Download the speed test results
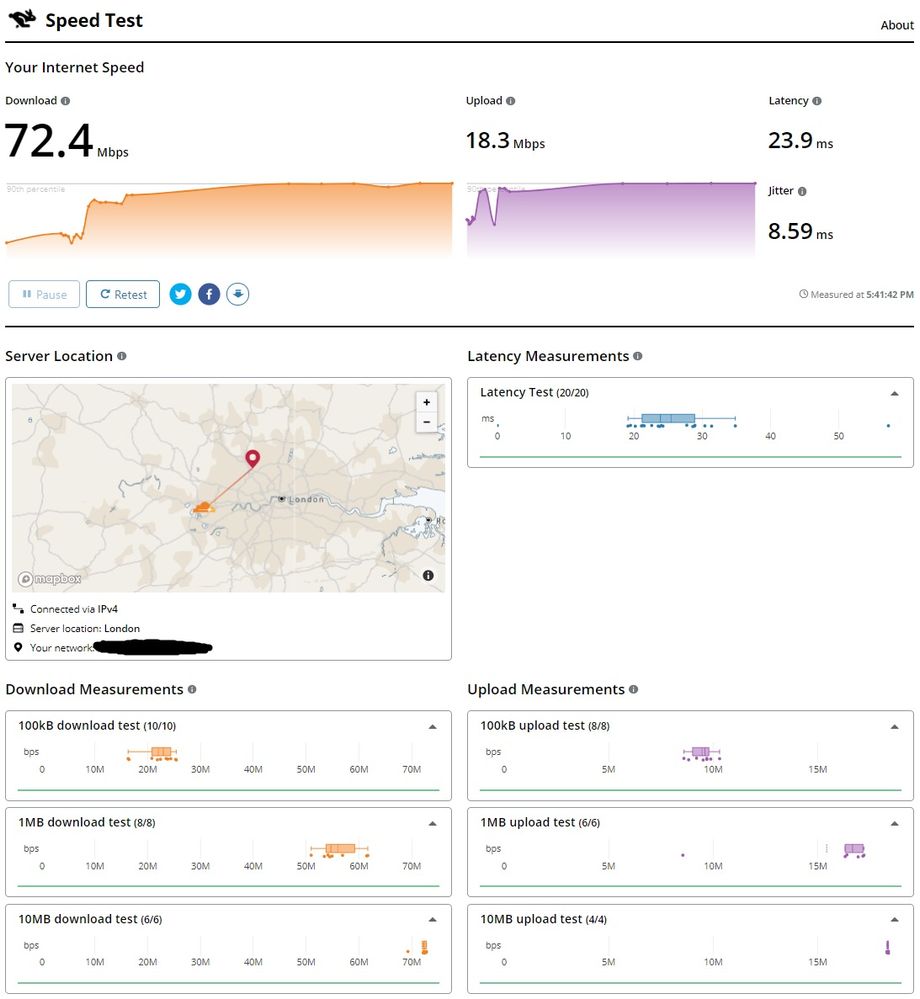920x999 pixels. (238, 294)
